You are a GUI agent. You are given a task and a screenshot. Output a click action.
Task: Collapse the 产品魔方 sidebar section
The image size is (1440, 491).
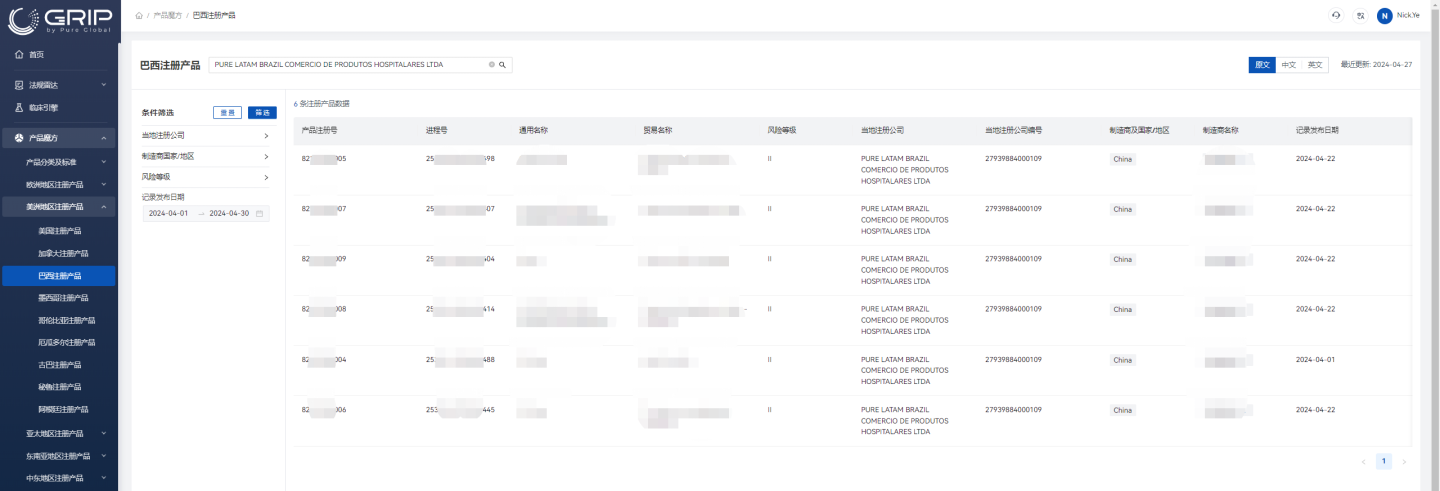pos(104,137)
